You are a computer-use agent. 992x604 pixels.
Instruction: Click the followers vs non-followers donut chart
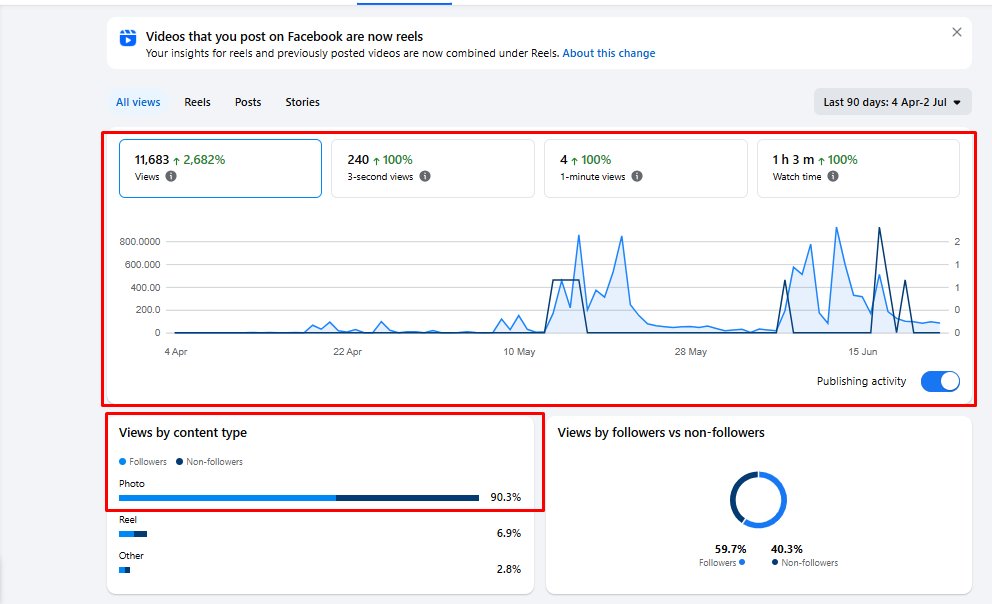pyautogui.click(x=758, y=500)
